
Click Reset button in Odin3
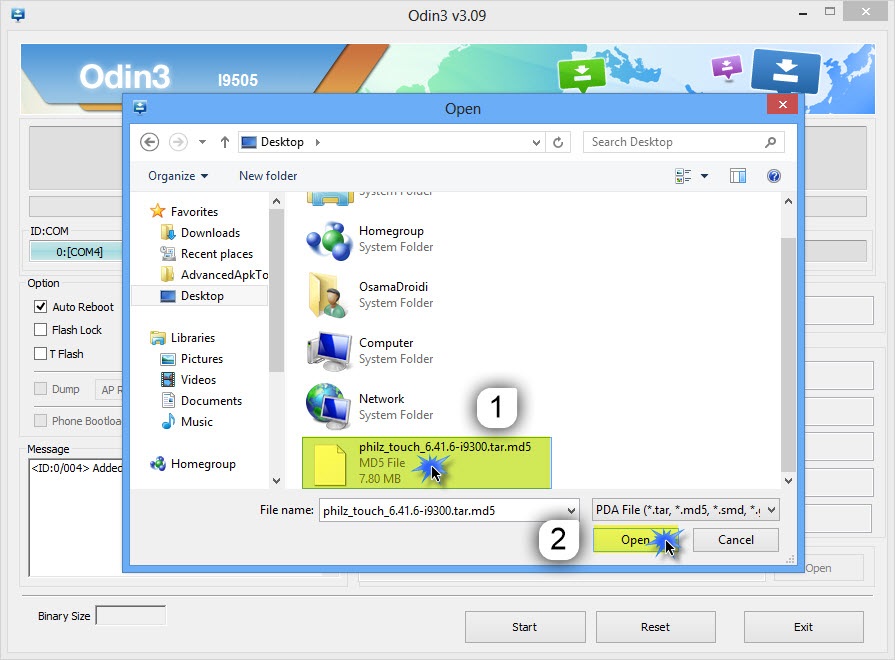[656, 627]
